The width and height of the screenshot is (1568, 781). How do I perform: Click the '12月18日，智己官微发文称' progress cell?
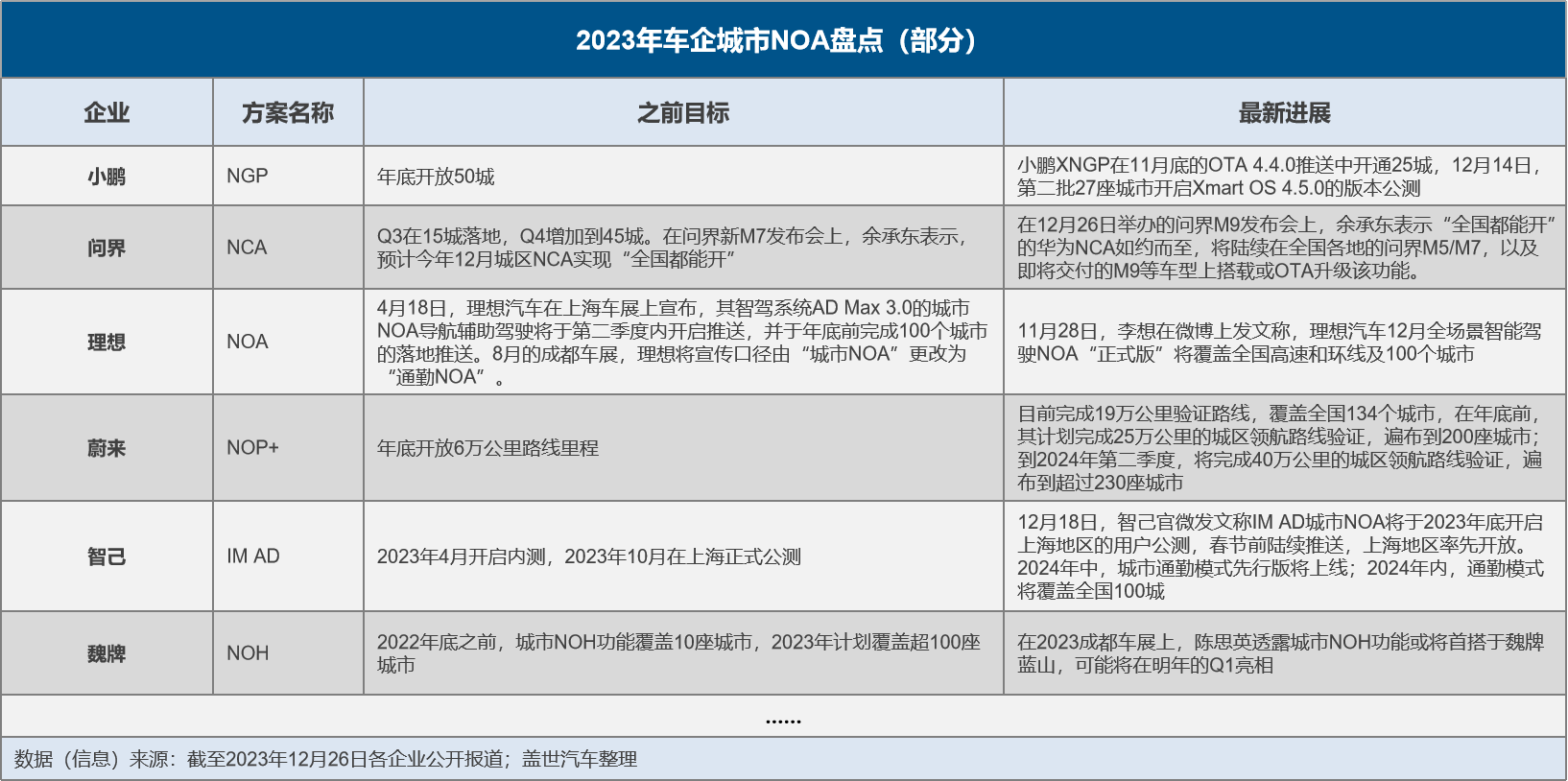pos(1285,556)
